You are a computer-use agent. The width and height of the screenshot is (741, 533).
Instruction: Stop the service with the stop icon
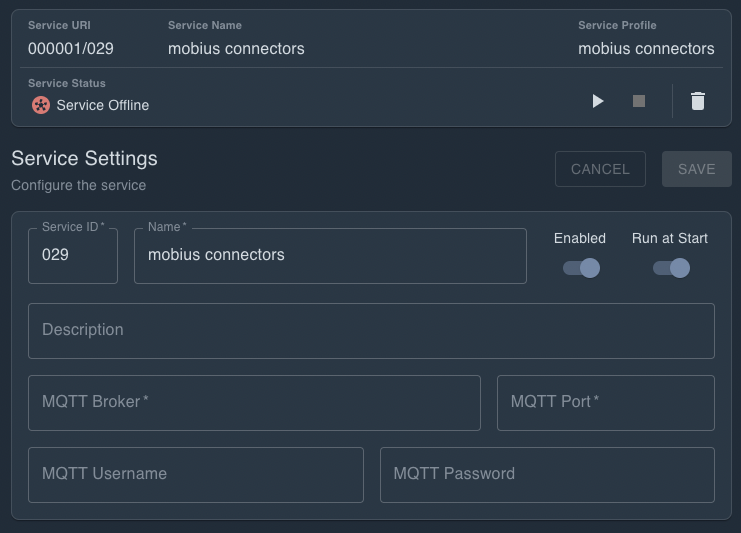[x=639, y=101]
